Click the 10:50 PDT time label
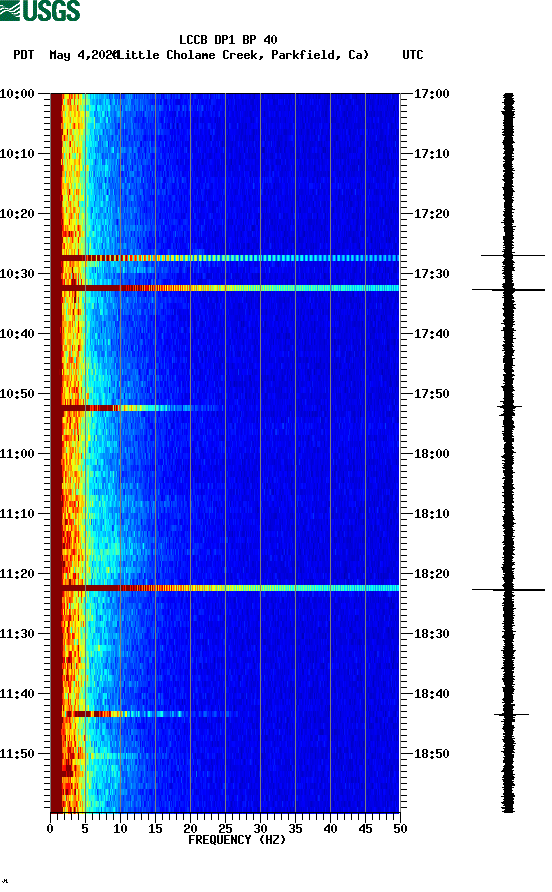Screen dimensions: 552x892 [x=17, y=394]
